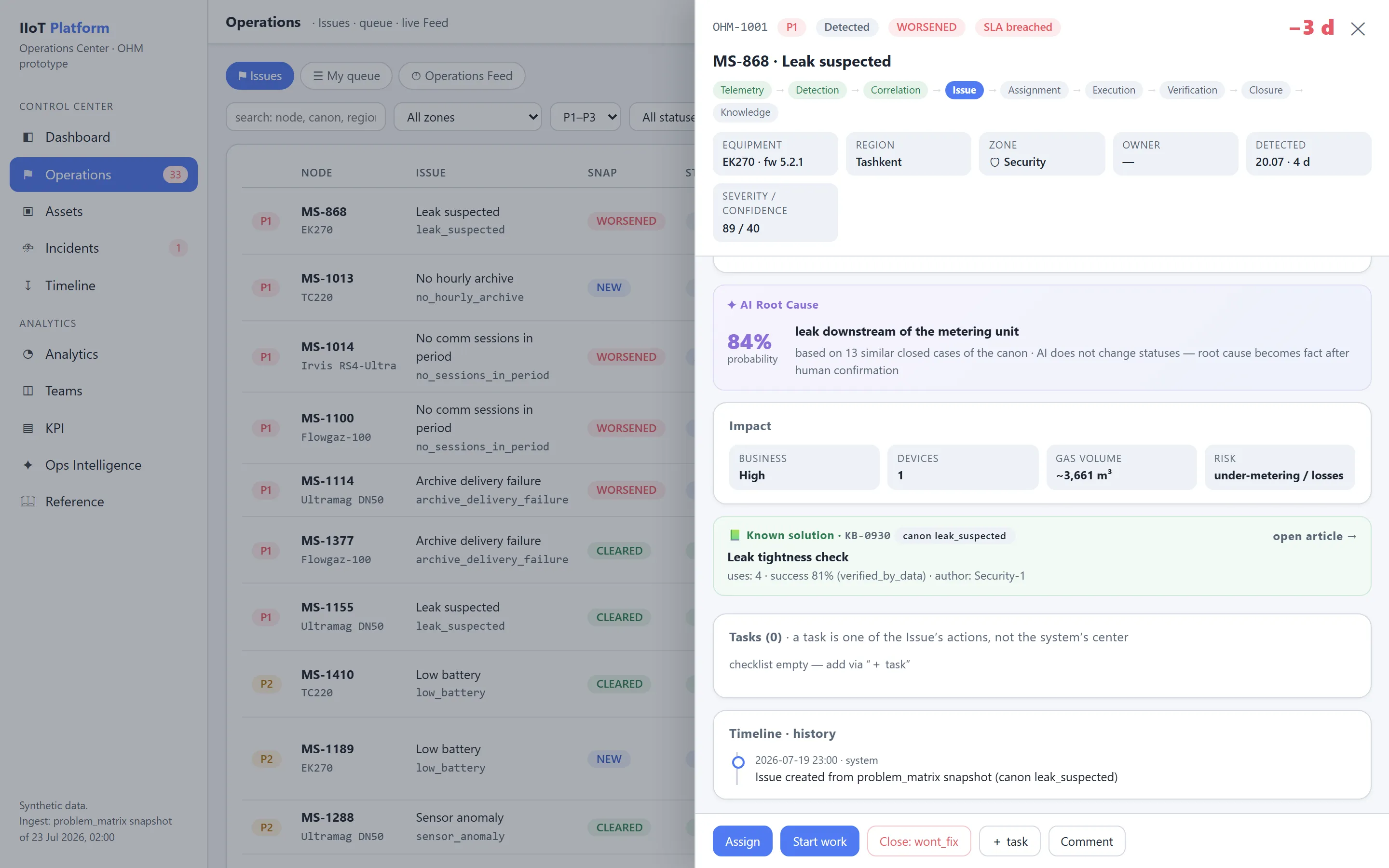Image resolution: width=1389 pixels, height=868 pixels.
Task: Focus the search node, canon, region field
Action: (305, 117)
